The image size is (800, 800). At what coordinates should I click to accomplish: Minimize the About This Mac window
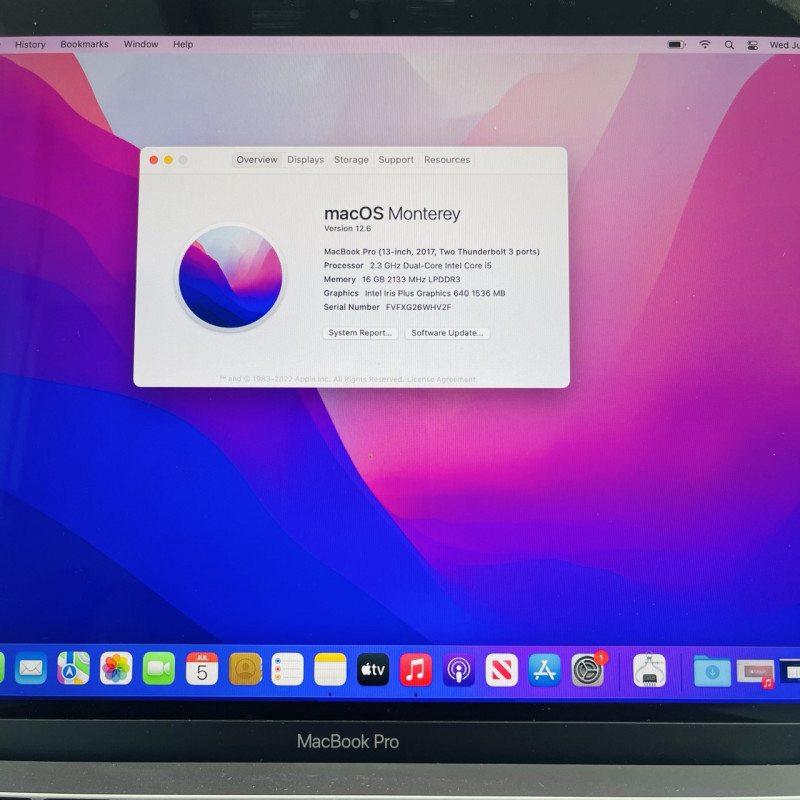pos(168,160)
